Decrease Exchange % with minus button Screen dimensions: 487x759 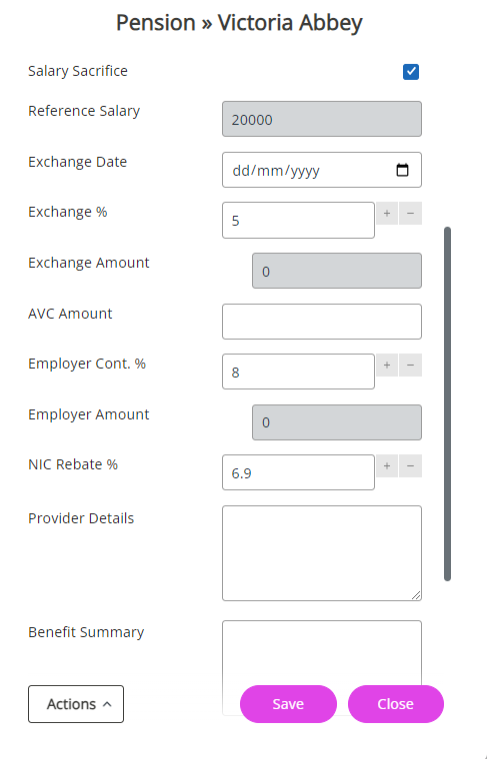point(411,213)
